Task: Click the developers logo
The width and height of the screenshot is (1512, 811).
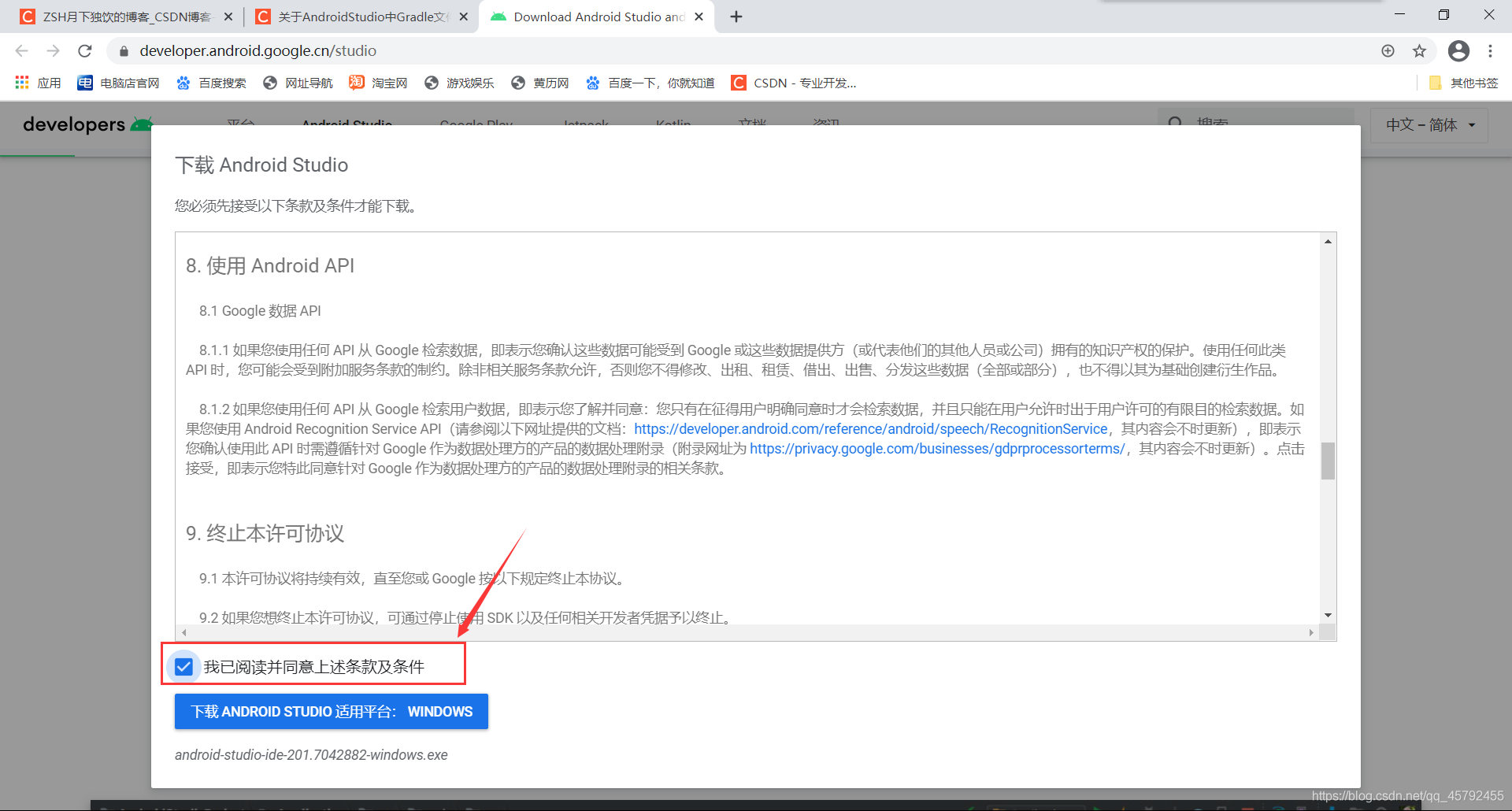Action: [x=87, y=124]
